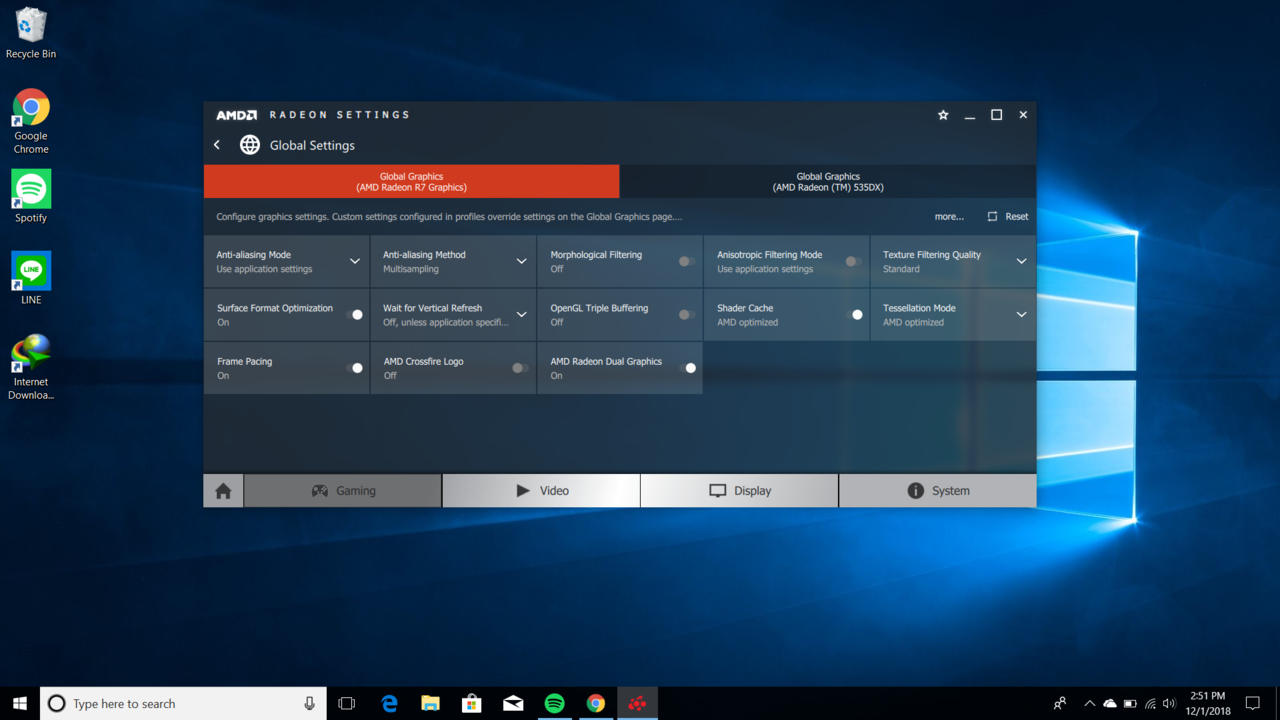Screen dimensions: 1280x720
Task: Open File Explorer from taskbar
Action: 430,704
